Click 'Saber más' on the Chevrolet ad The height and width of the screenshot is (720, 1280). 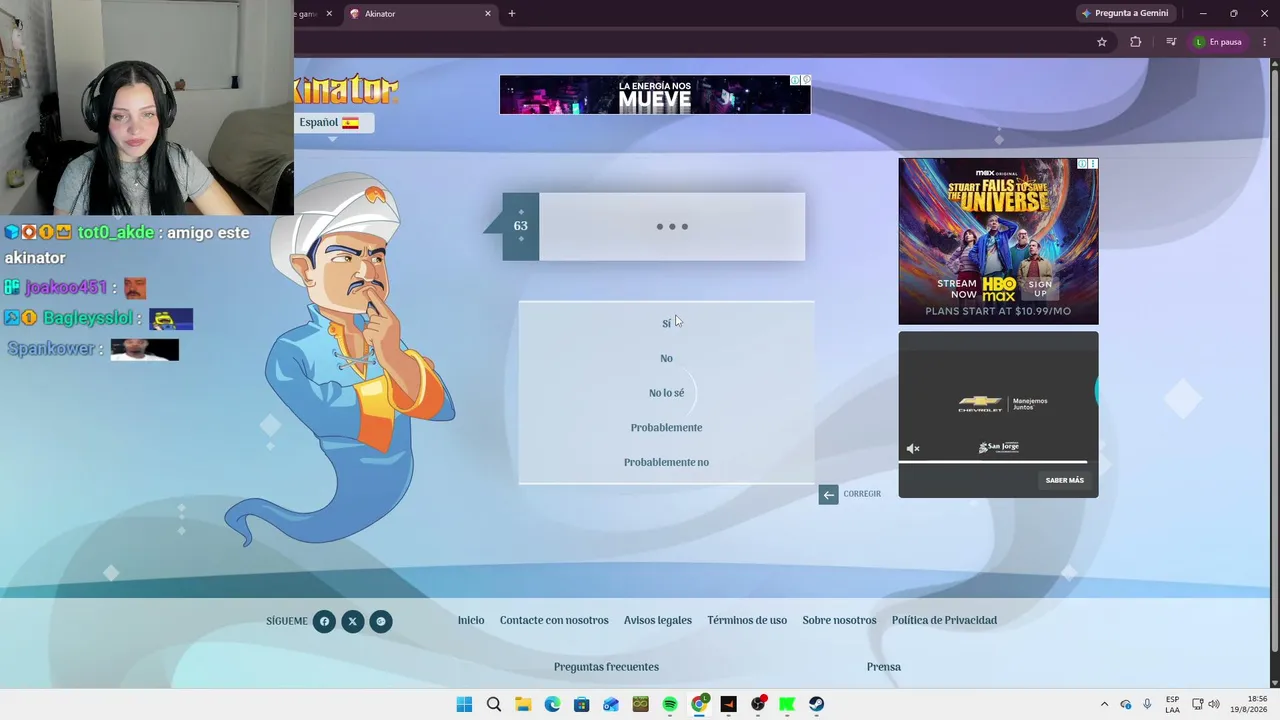tap(1065, 480)
